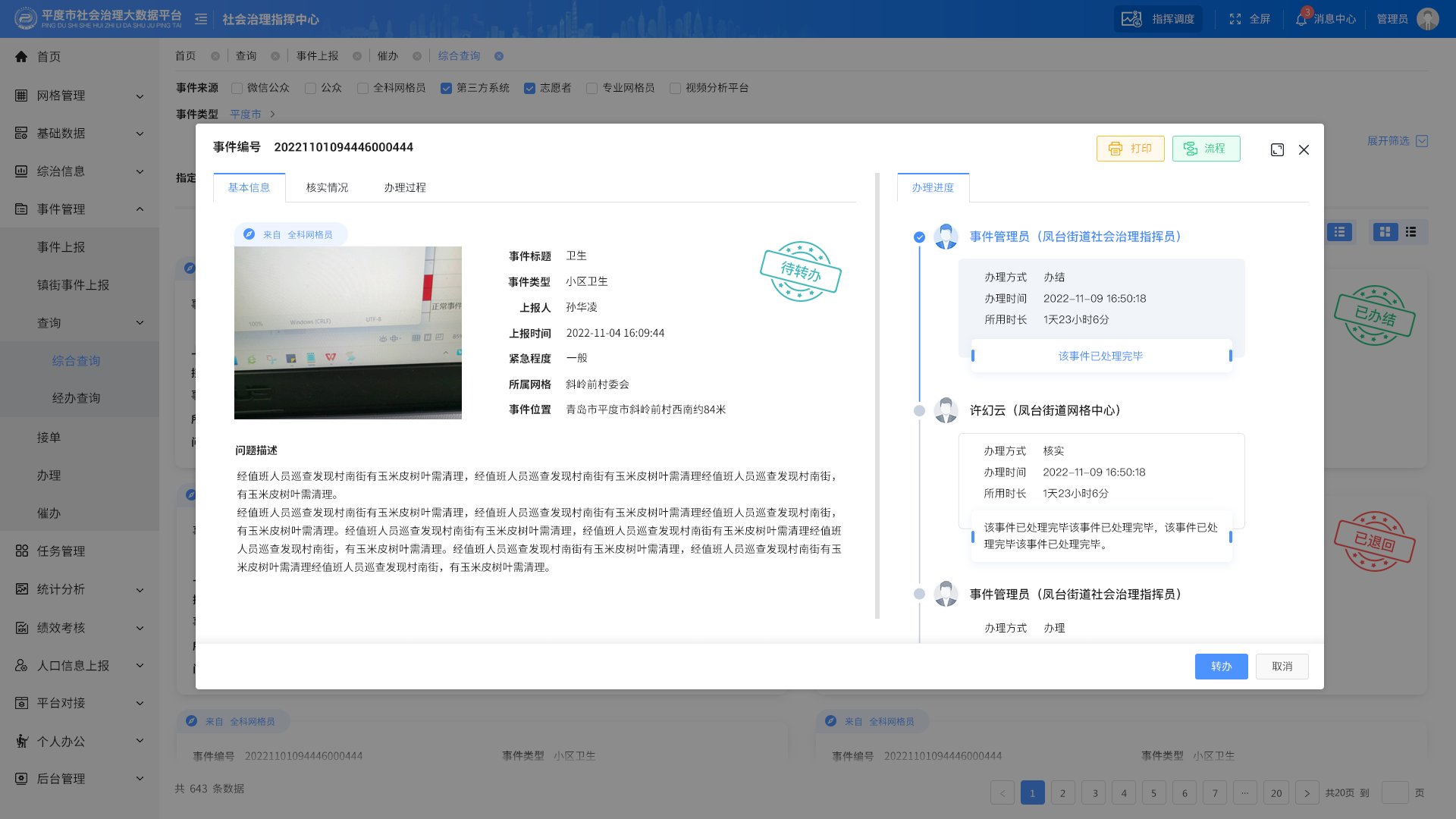Click the 取消 cancel button
The image size is (1456, 819).
click(x=1282, y=667)
